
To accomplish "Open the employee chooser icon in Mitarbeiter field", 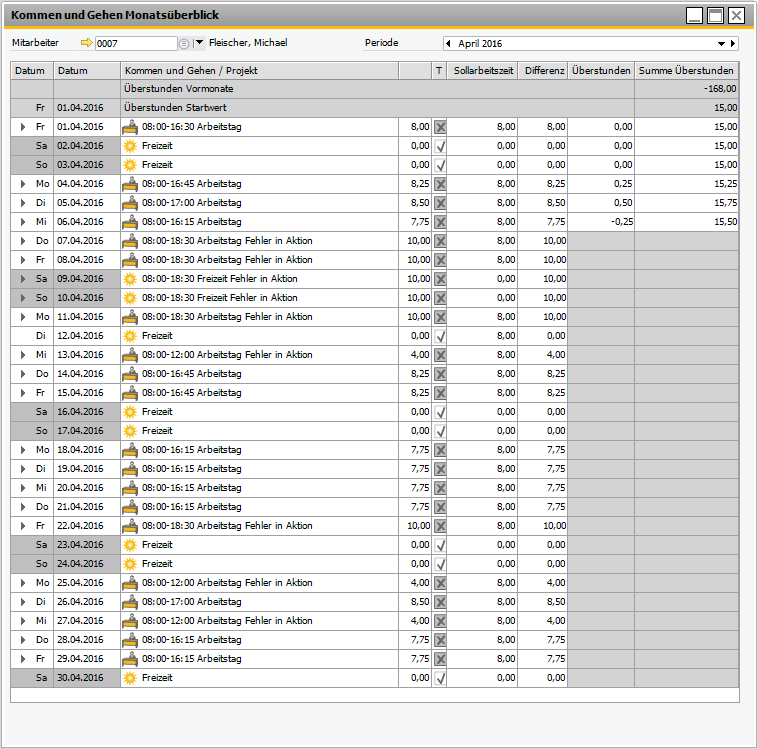I will pyautogui.click(x=183, y=44).
